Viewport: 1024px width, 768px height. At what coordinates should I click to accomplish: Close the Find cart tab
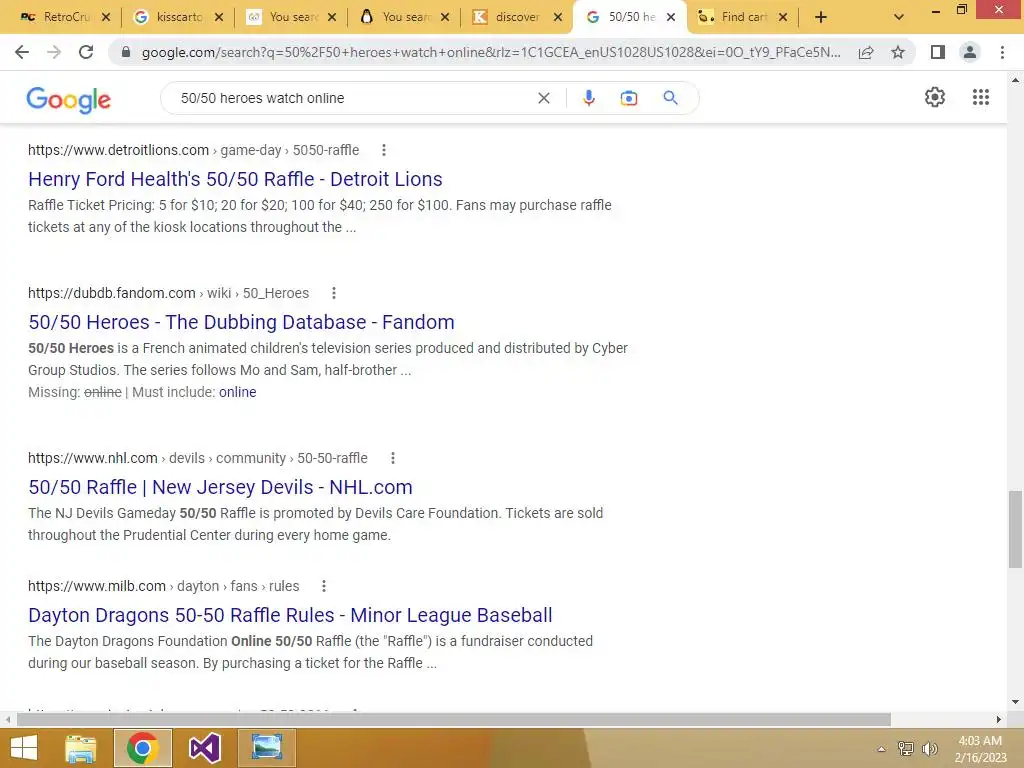(783, 17)
